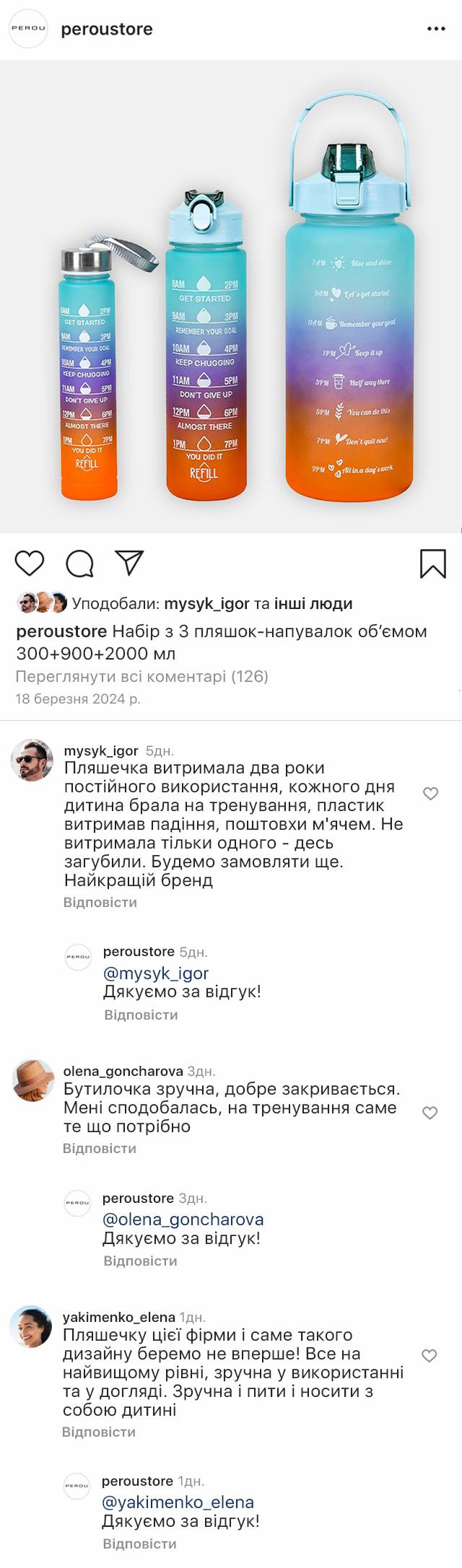Image resolution: width=462 pixels, height=1568 pixels.
Task: Open the @mysyk_igor mention link
Action: tap(156, 973)
